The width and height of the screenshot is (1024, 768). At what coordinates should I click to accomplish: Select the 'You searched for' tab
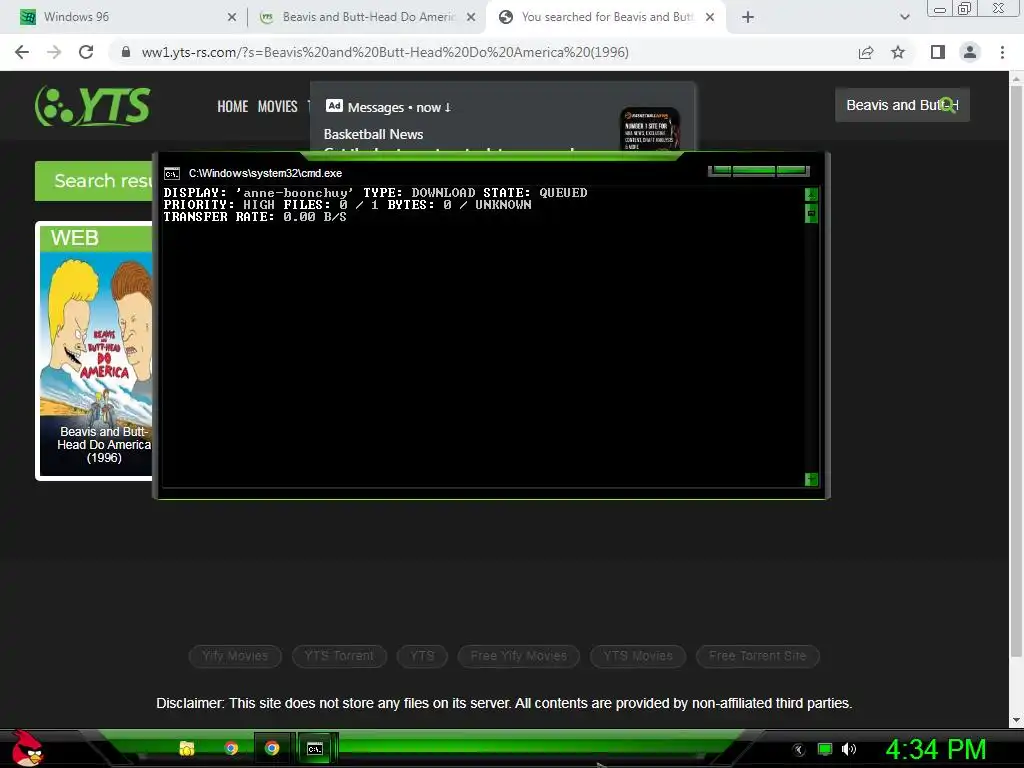coord(604,17)
